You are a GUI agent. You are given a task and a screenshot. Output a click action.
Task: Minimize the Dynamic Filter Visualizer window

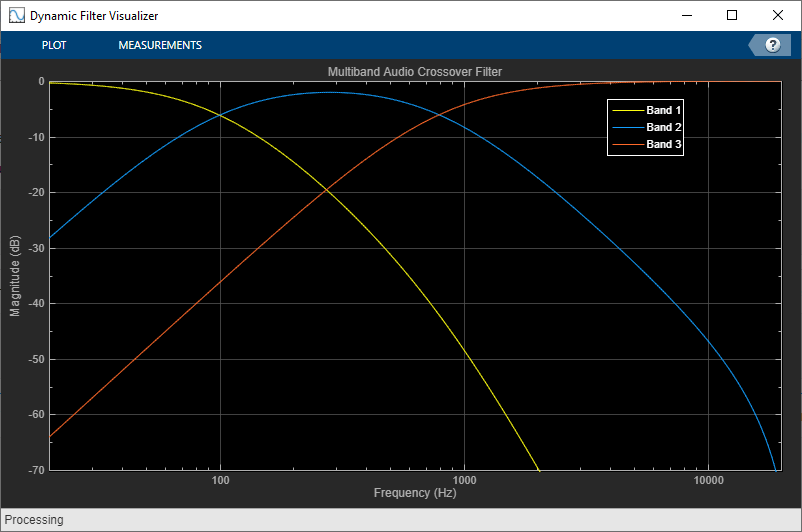[x=686, y=15]
